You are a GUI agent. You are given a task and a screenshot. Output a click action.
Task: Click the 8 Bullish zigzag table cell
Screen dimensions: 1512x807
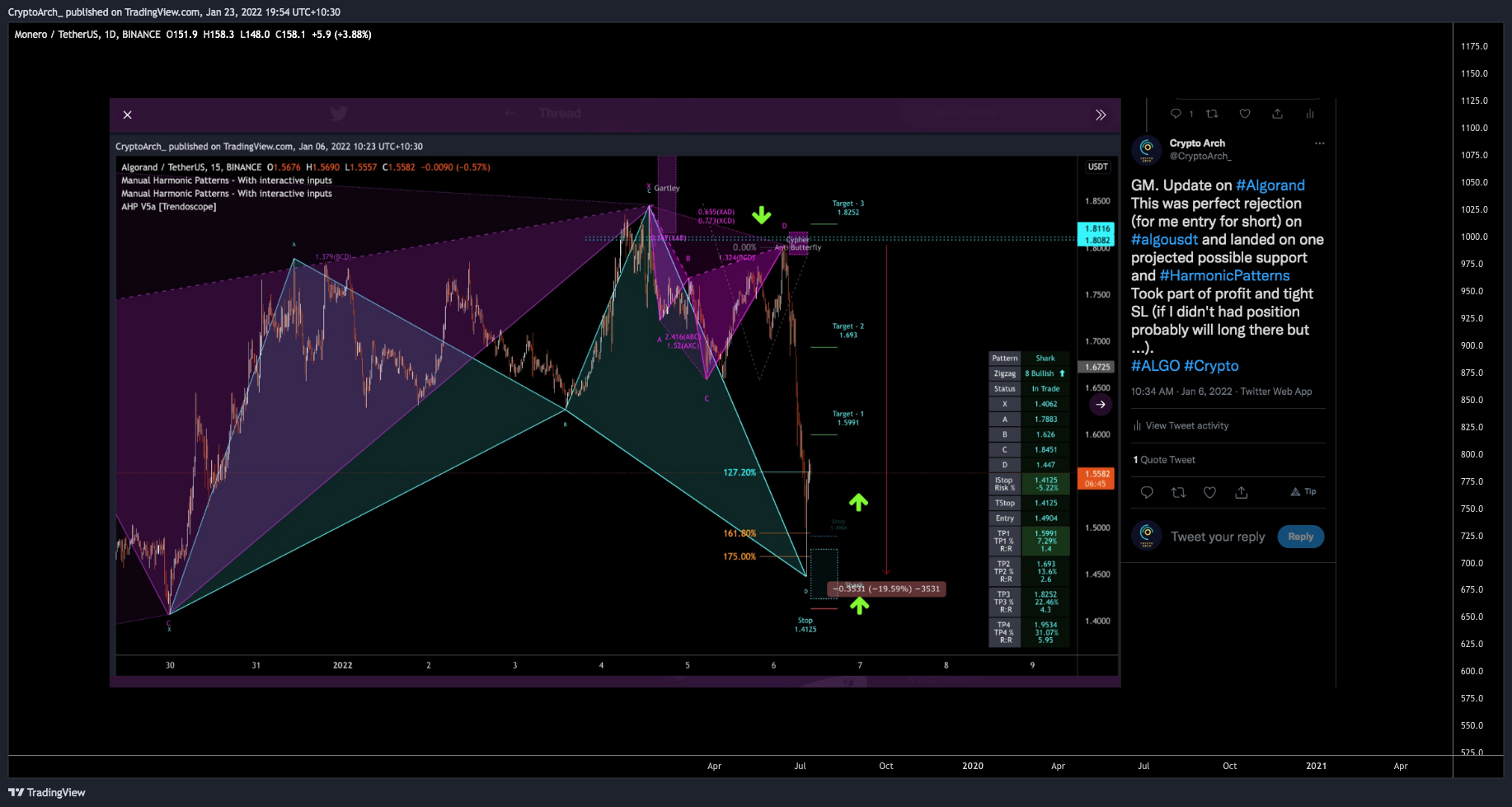point(1045,373)
